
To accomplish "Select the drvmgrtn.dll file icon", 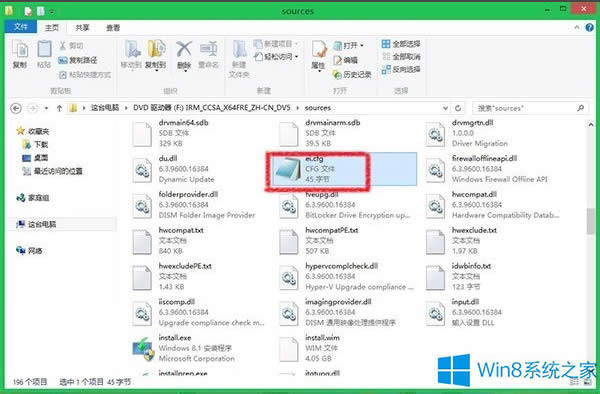I will [x=435, y=134].
